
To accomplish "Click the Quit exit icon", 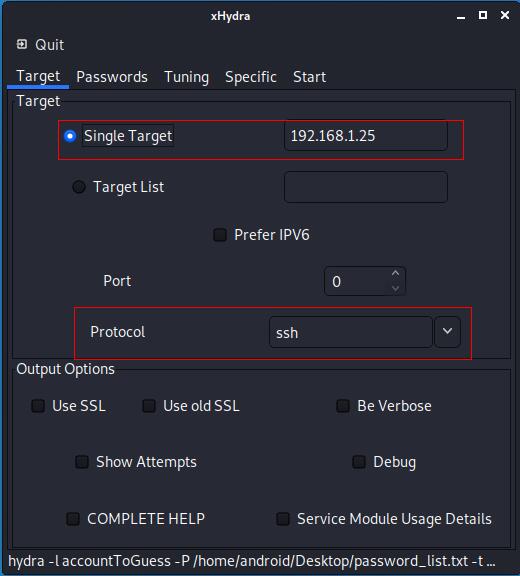I will [x=22, y=44].
